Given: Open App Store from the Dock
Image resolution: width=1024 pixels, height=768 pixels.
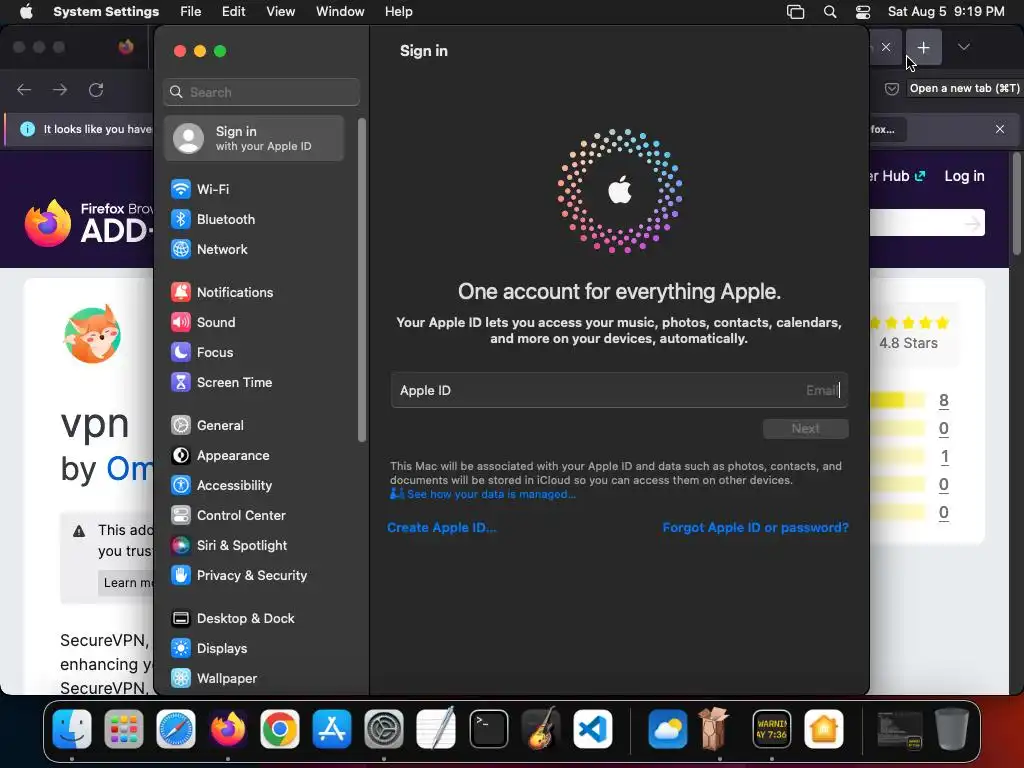Looking at the screenshot, I should (332, 729).
